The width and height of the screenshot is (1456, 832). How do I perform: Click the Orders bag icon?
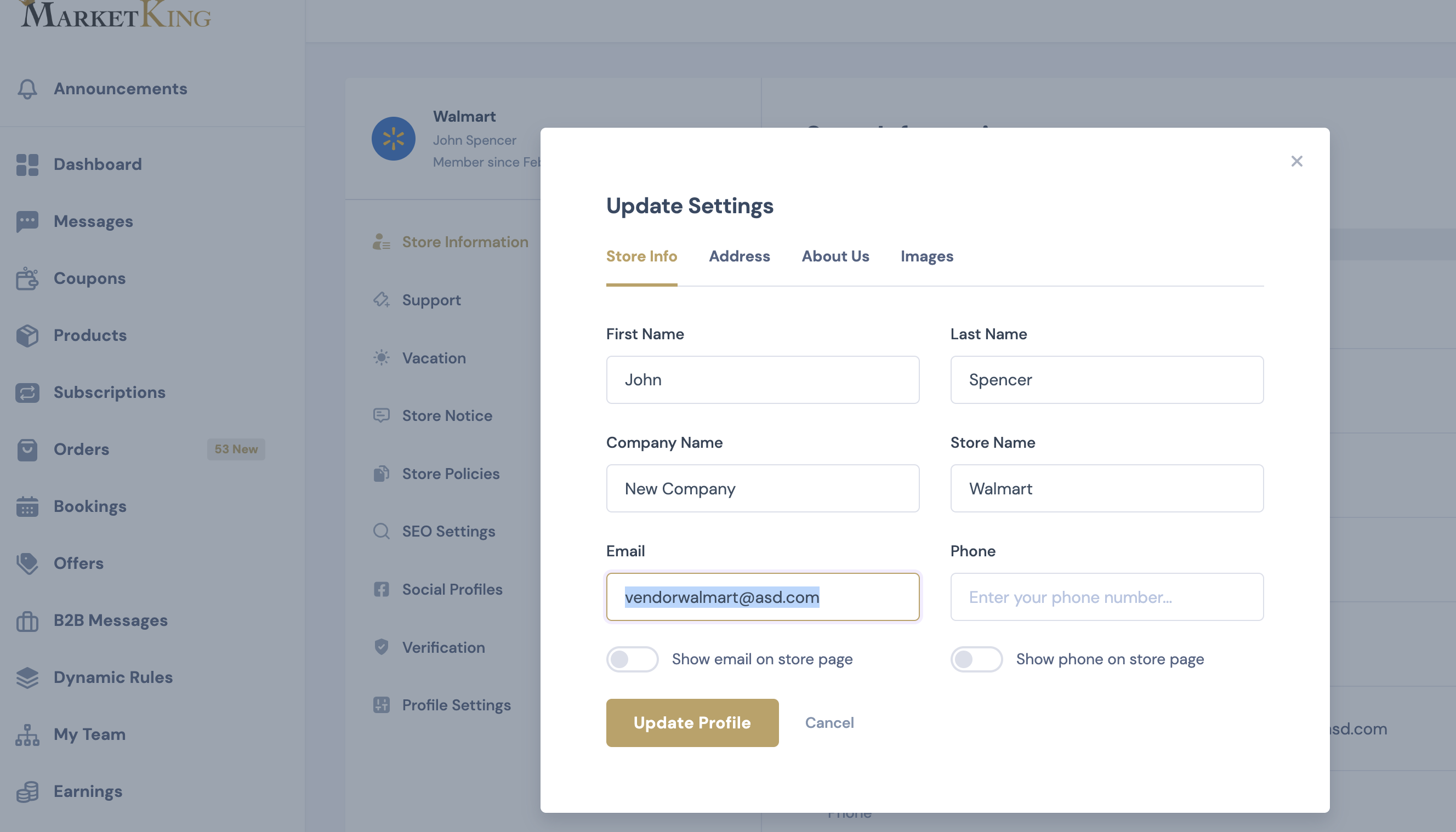(x=27, y=450)
